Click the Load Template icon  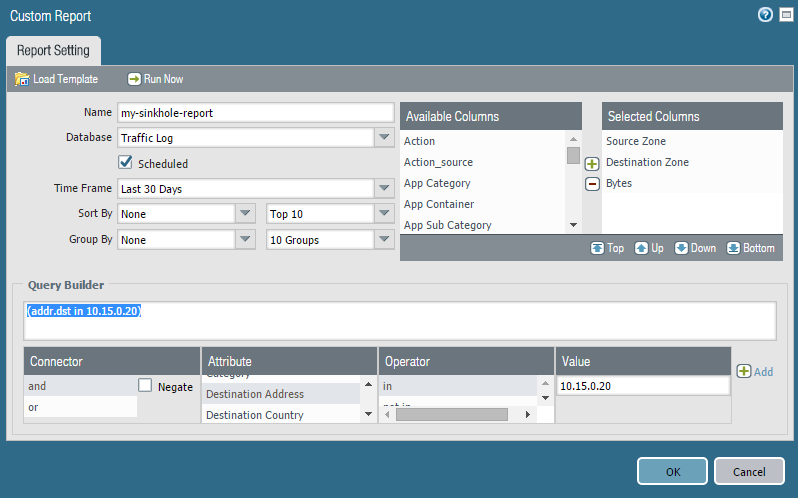point(22,79)
